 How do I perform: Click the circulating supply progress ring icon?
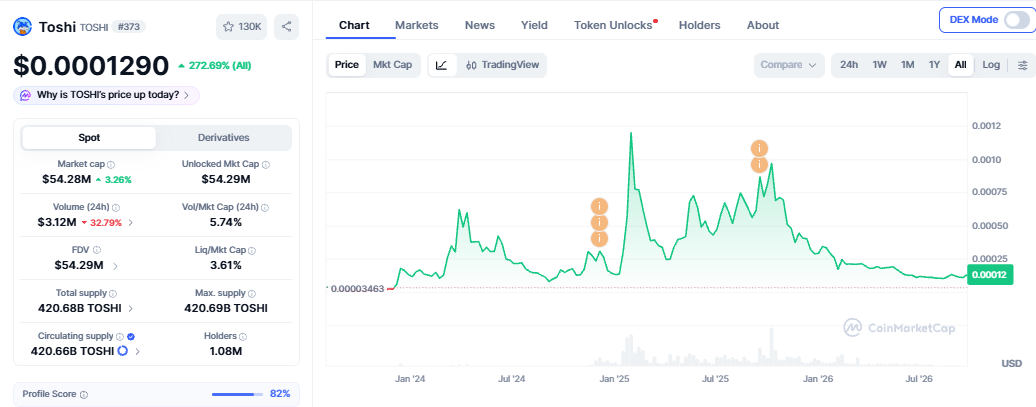click(x=123, y=351)
